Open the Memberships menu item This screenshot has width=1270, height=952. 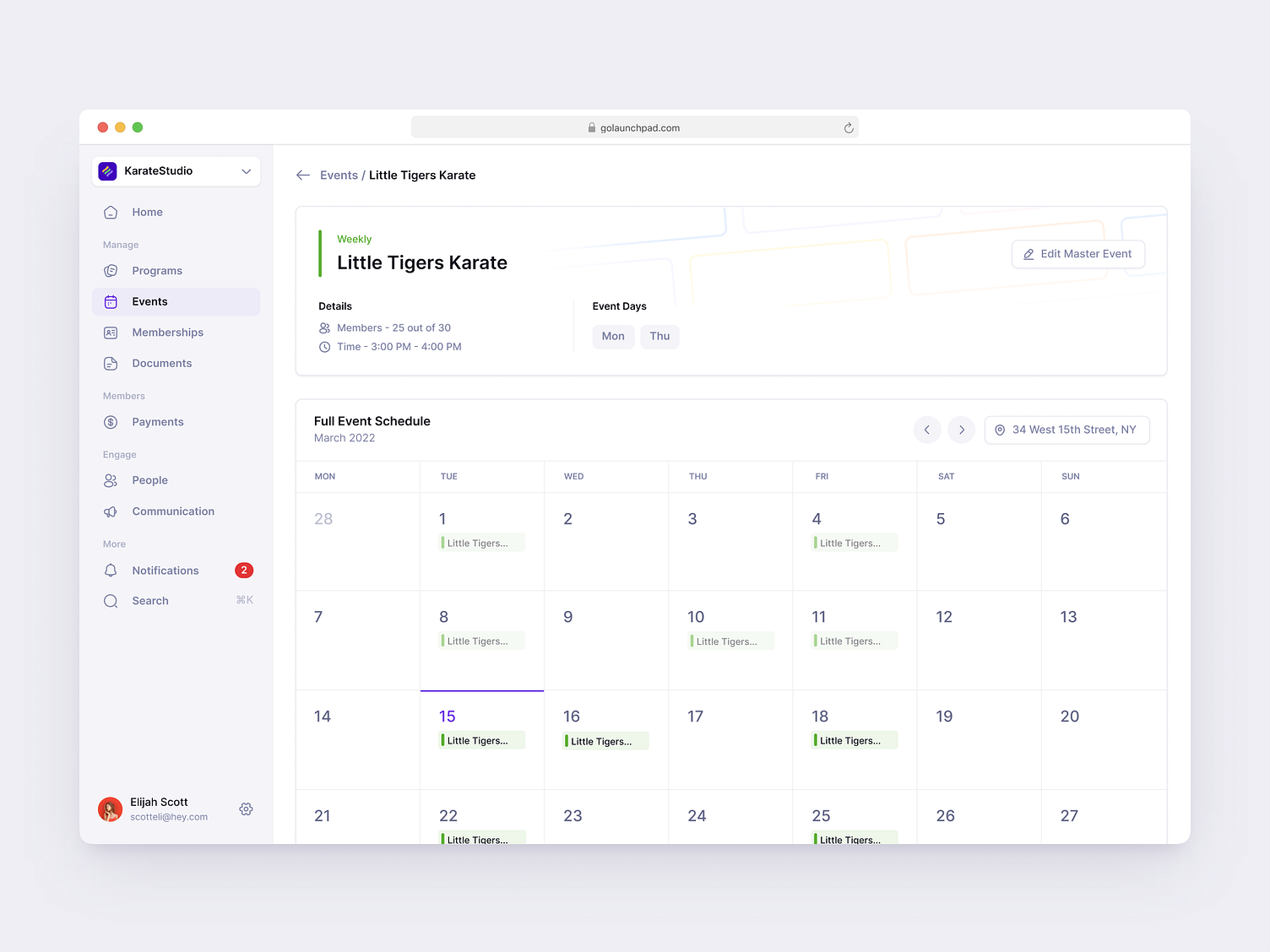[x=176, y=333]
